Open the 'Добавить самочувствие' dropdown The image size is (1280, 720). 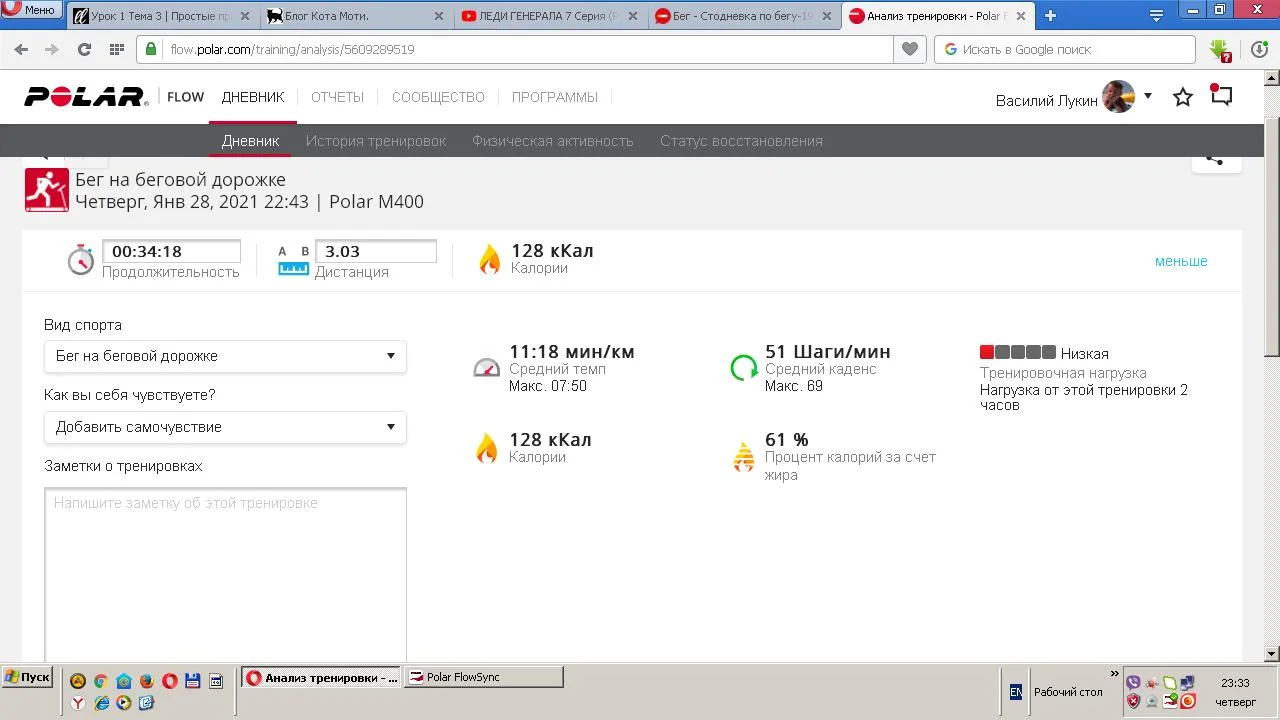click(x=225, y=427)
